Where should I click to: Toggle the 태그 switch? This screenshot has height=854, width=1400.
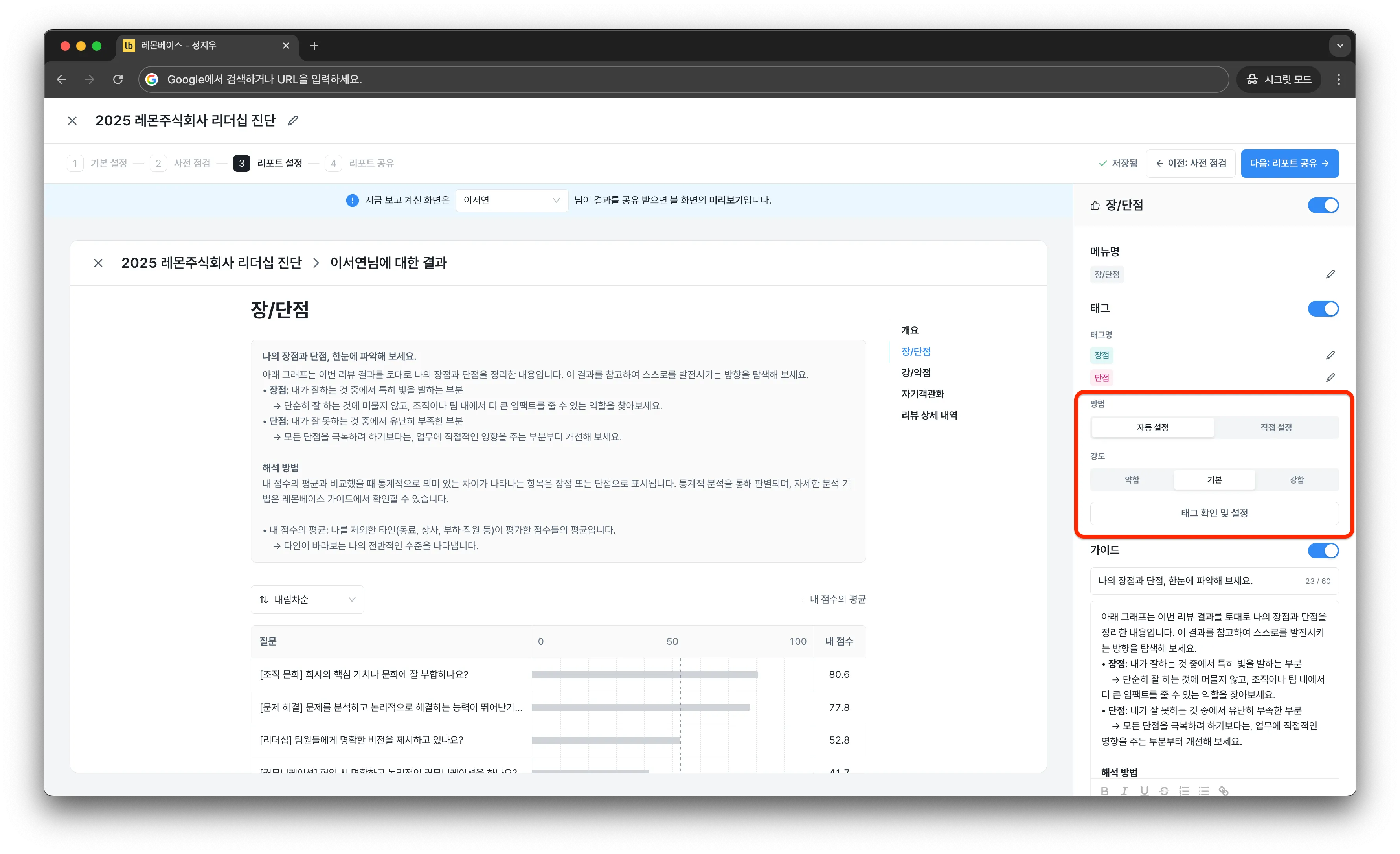(1323, 309)
